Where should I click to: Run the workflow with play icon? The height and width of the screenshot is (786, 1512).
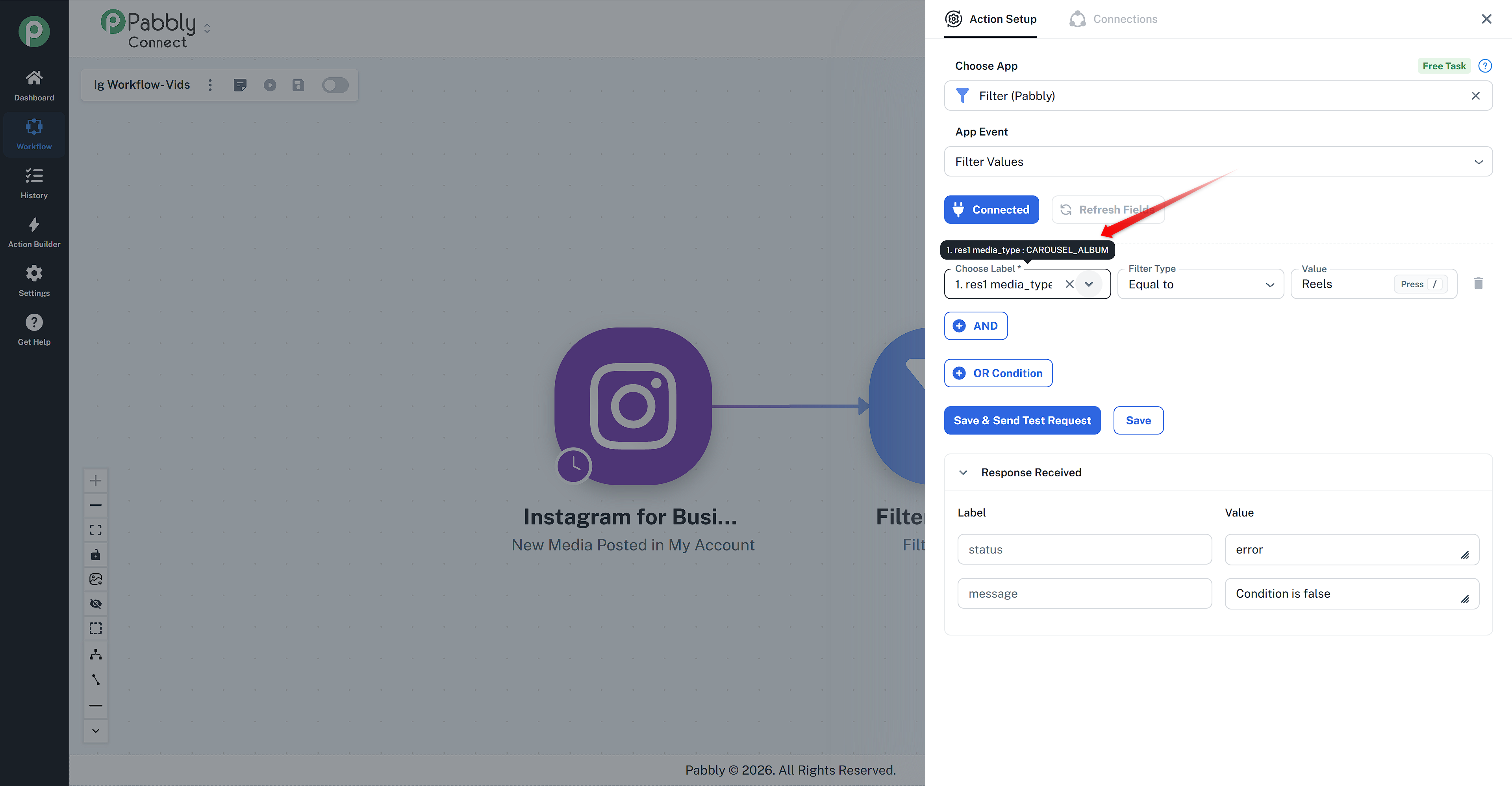click(270, 85)
